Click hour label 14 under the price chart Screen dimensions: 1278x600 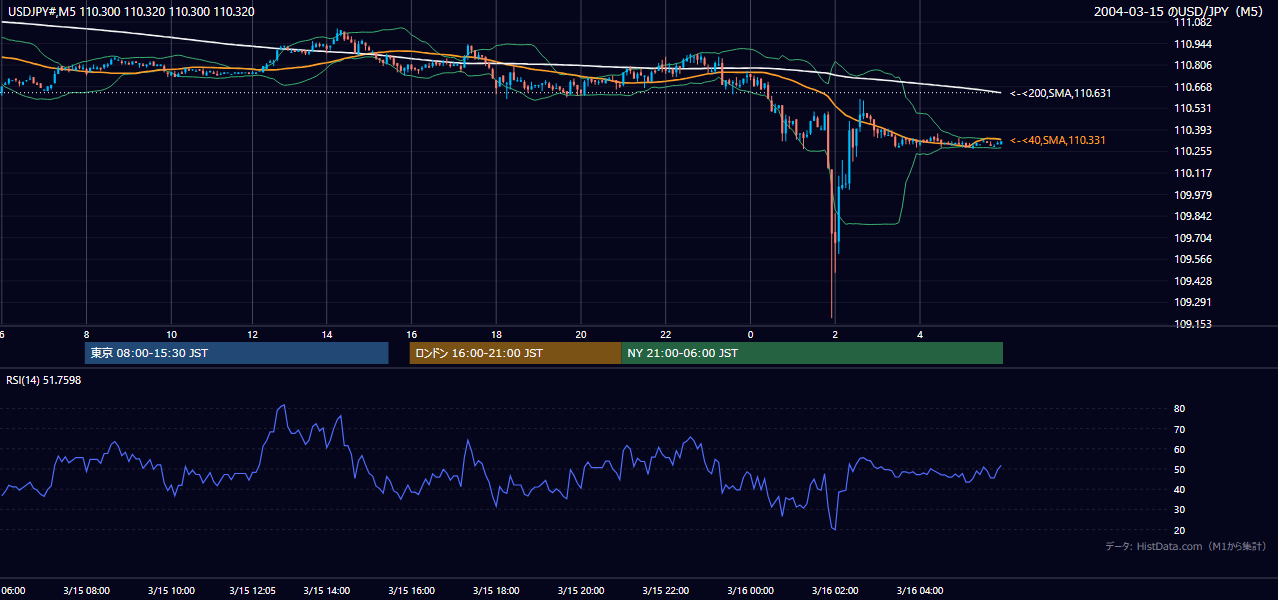click(x=327, y=334)
